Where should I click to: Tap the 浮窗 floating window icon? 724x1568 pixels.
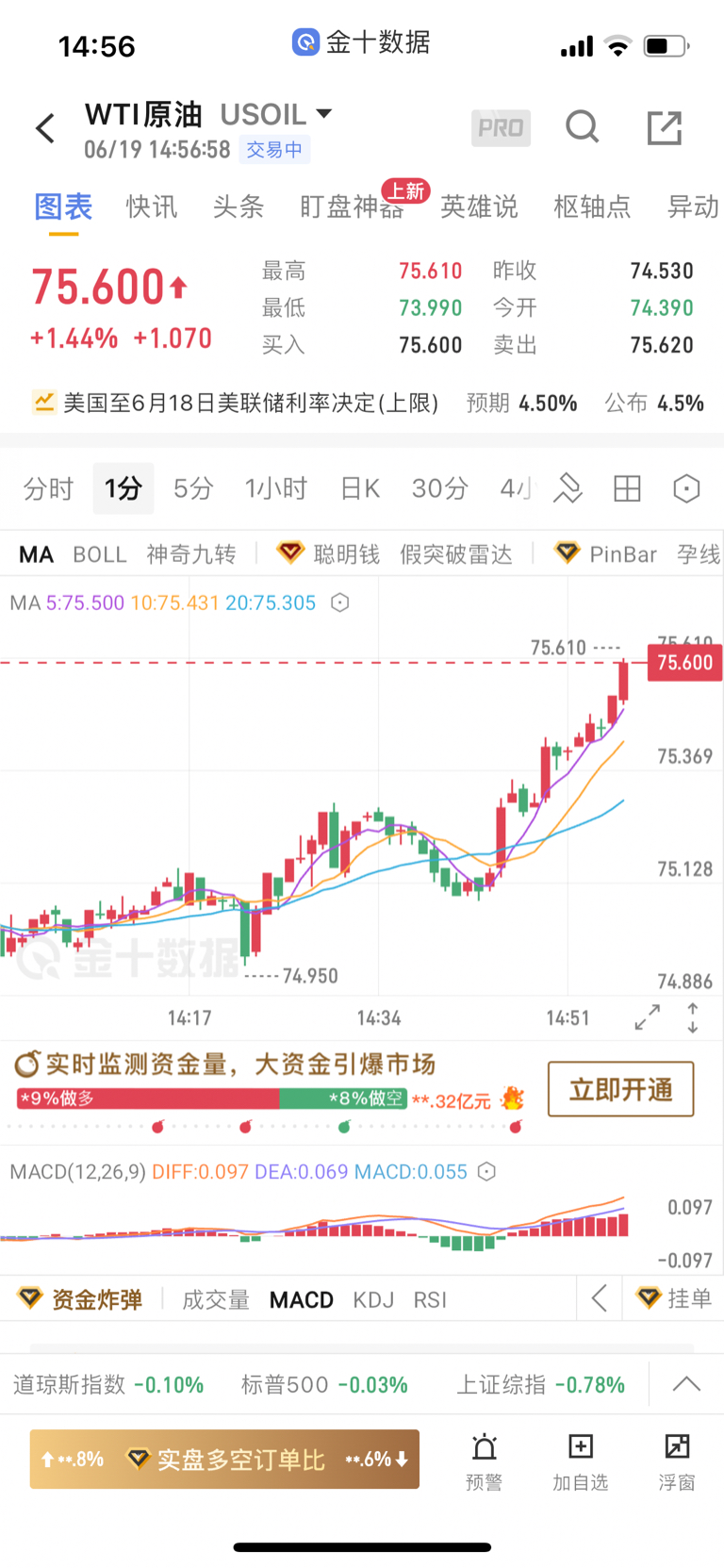point(677,1446)
